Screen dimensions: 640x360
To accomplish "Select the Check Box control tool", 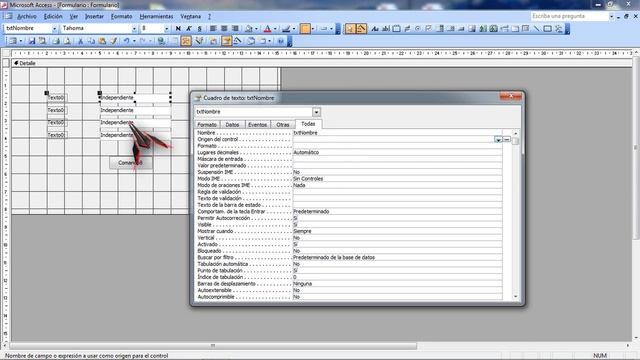I will coord(429,29).
